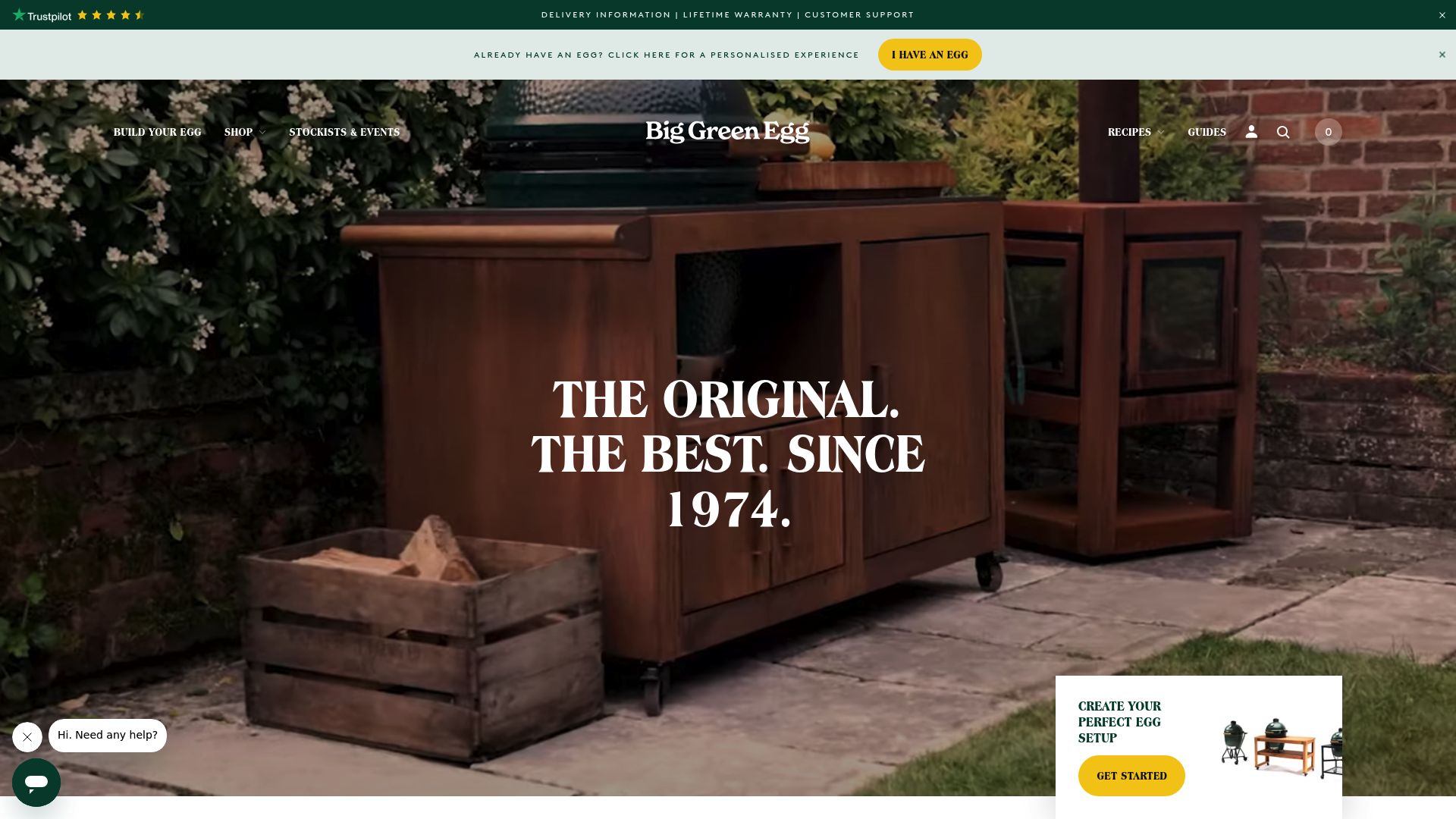Open the Delivery Information link
The image size is (1456, 819).
tap(606, 15)
